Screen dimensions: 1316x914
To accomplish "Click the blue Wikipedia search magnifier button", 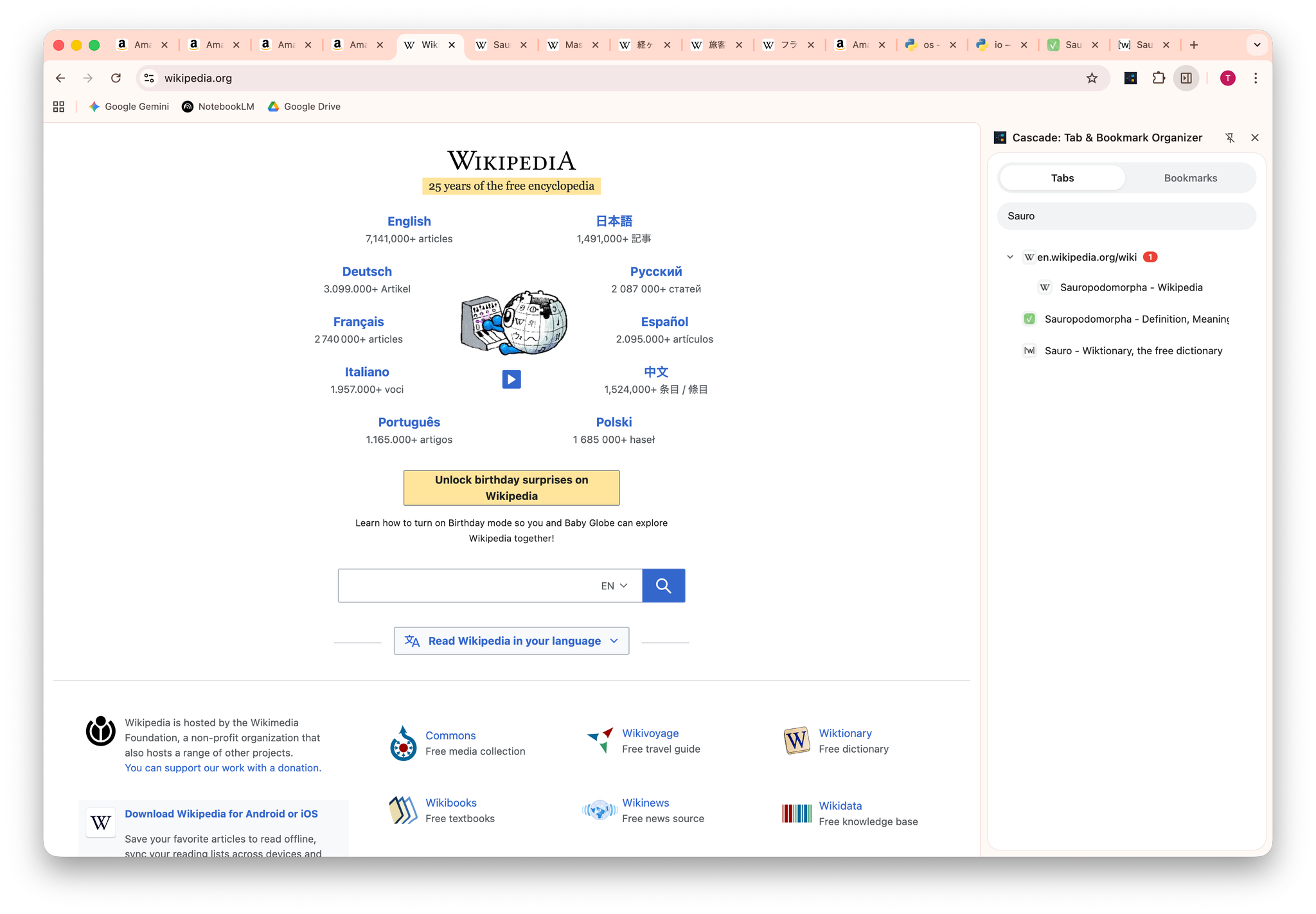I will tap(663, 586).
